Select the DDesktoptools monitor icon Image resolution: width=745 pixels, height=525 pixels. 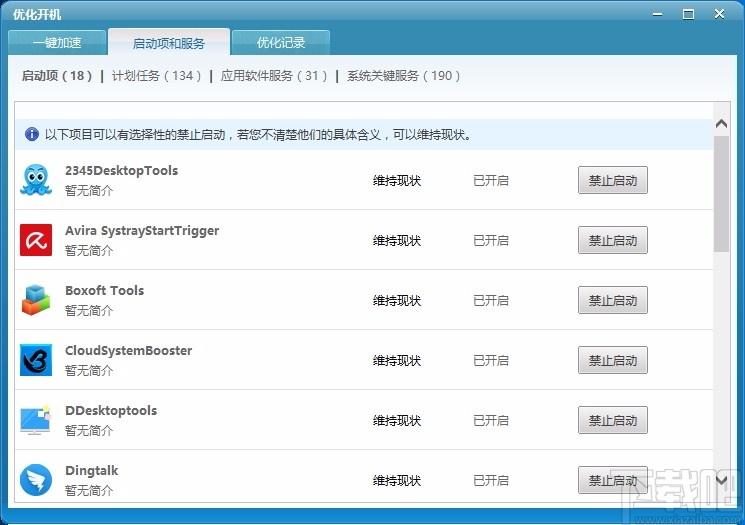pyautogui.click(x=36, y=420)
